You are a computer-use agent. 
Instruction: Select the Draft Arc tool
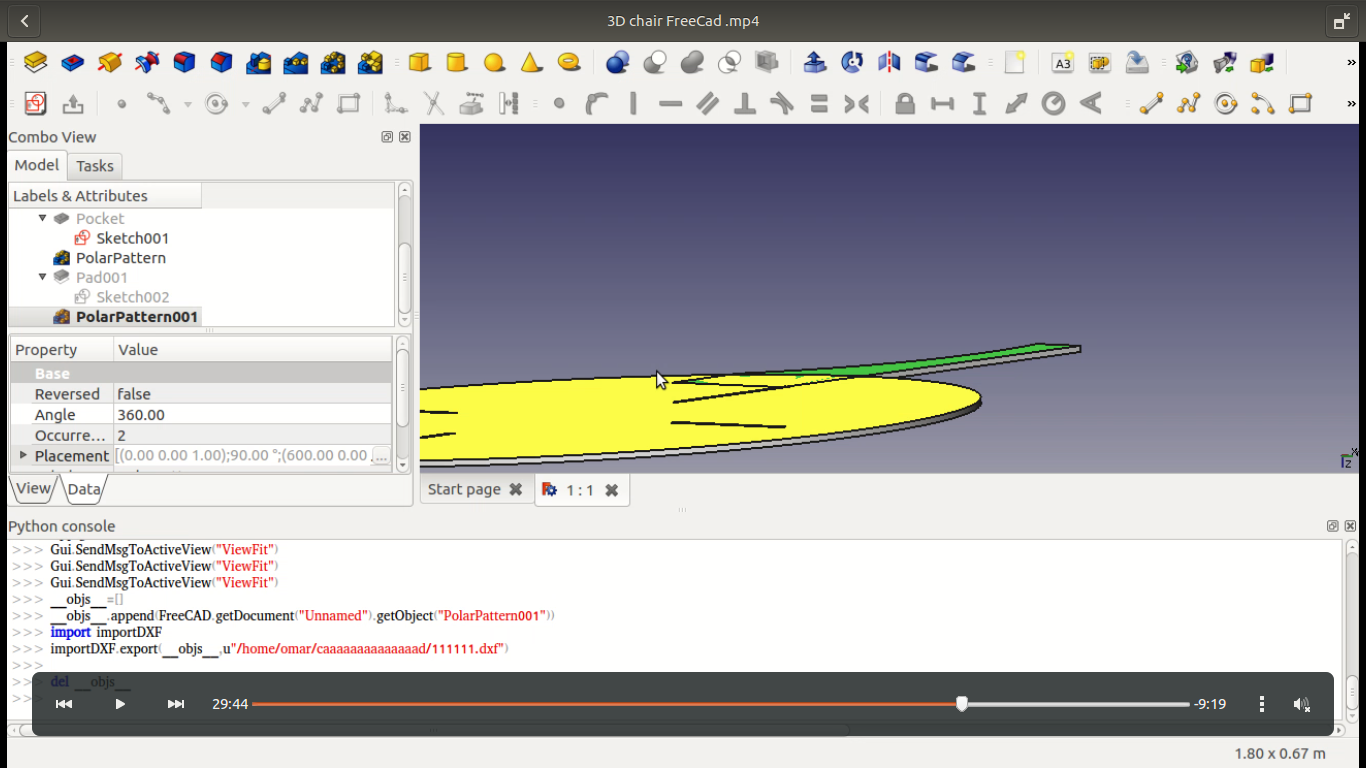pyautogui.click(x=1263, y=103)
